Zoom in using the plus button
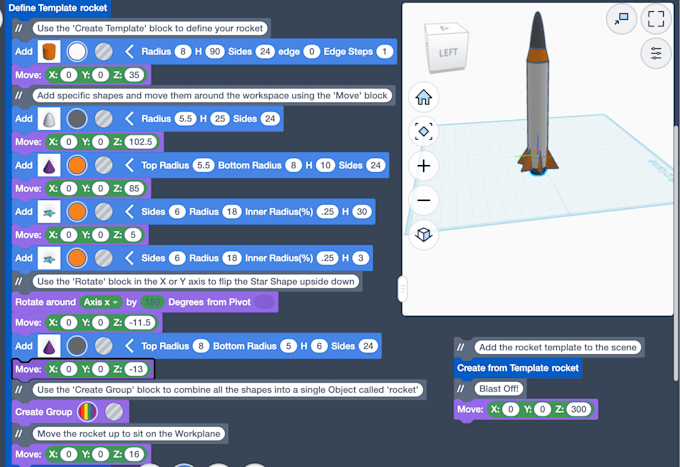The image size is (680, 467). click(x=424, y=166)
